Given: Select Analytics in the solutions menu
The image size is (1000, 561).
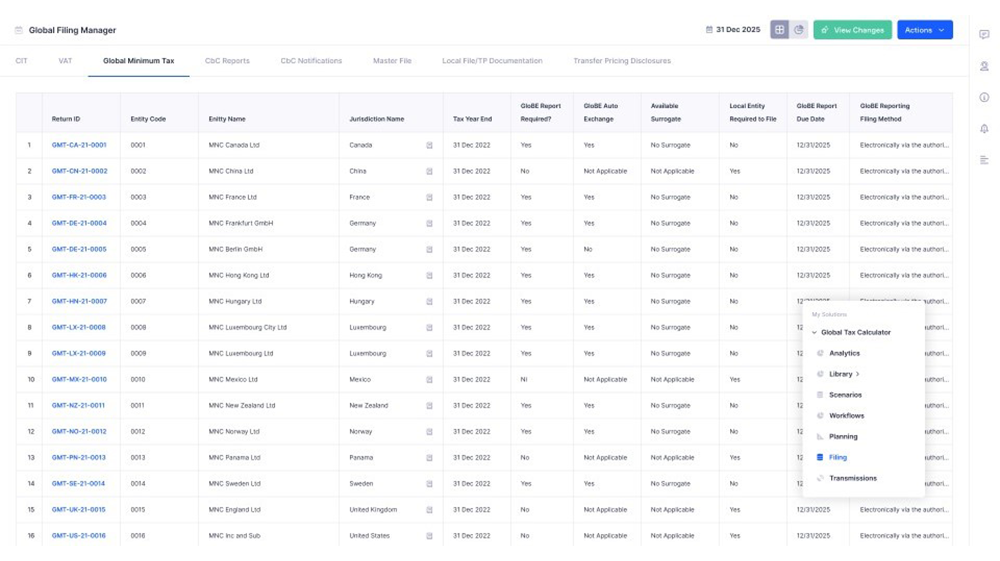Looking at the screenshot, I should point(844,353).
